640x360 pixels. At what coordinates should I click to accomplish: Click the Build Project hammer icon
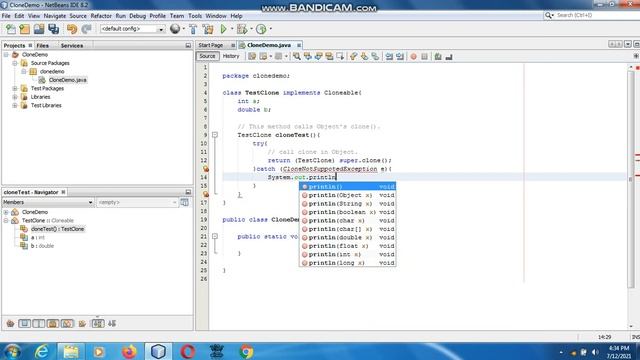tap(193, 29)
